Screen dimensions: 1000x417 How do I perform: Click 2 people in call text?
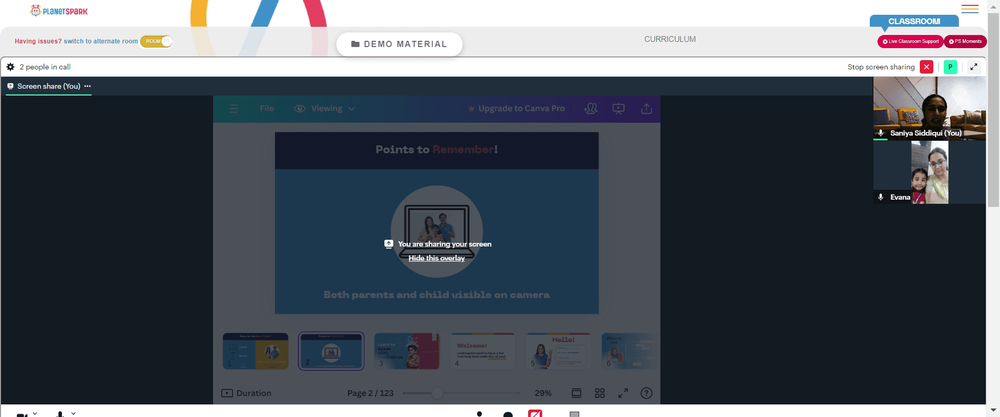pyautogui.click(x=45, y=67)
